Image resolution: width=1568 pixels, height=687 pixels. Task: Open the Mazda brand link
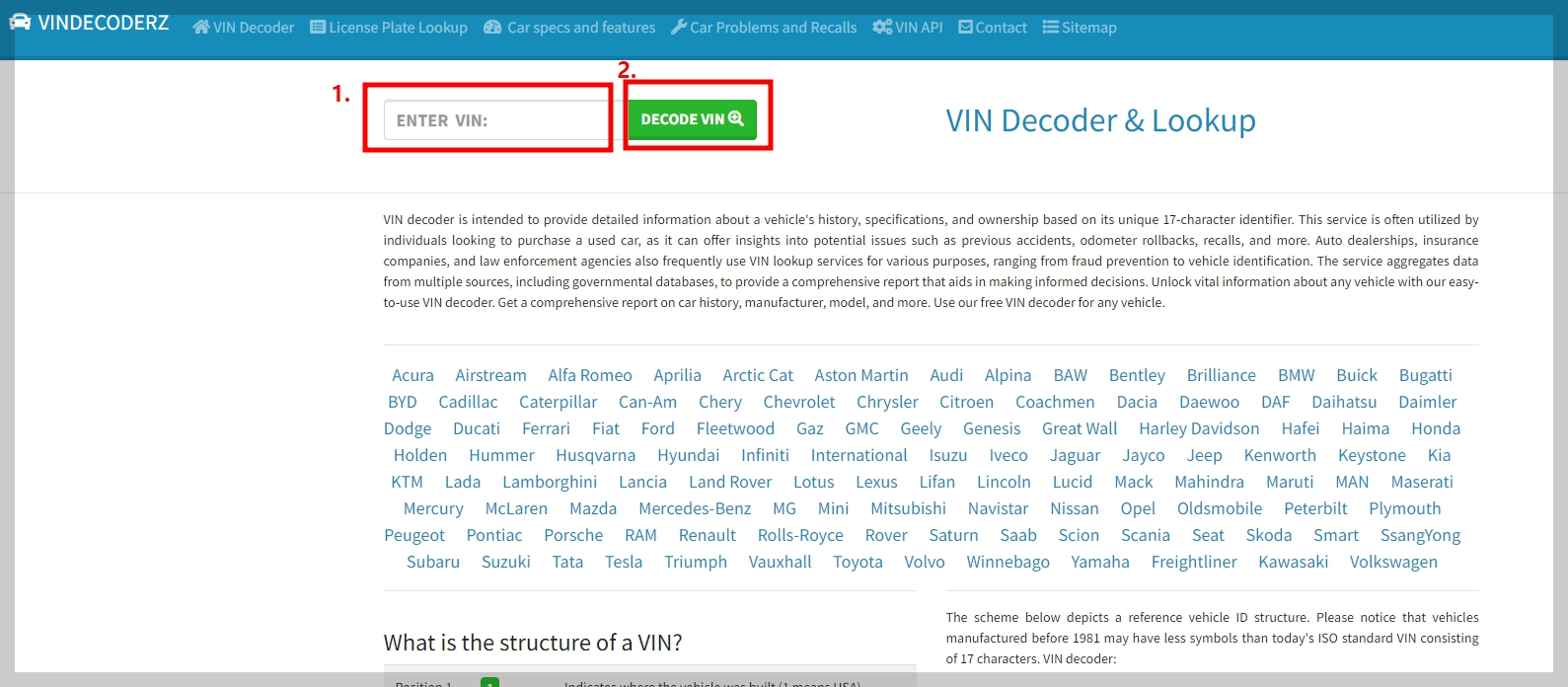(593, 508)
